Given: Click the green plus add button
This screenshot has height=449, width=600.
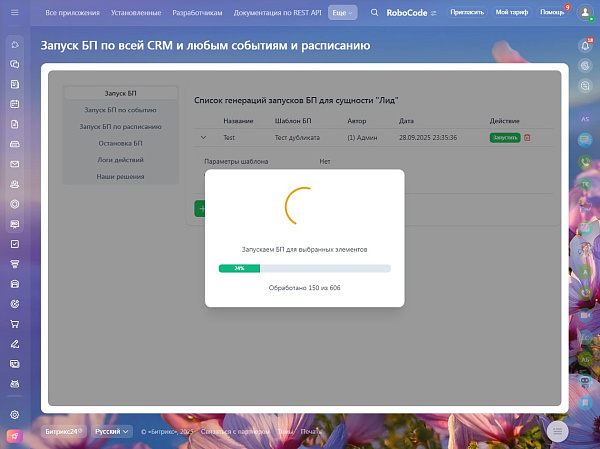Looking at the screenshot, I should coord(200,209).
